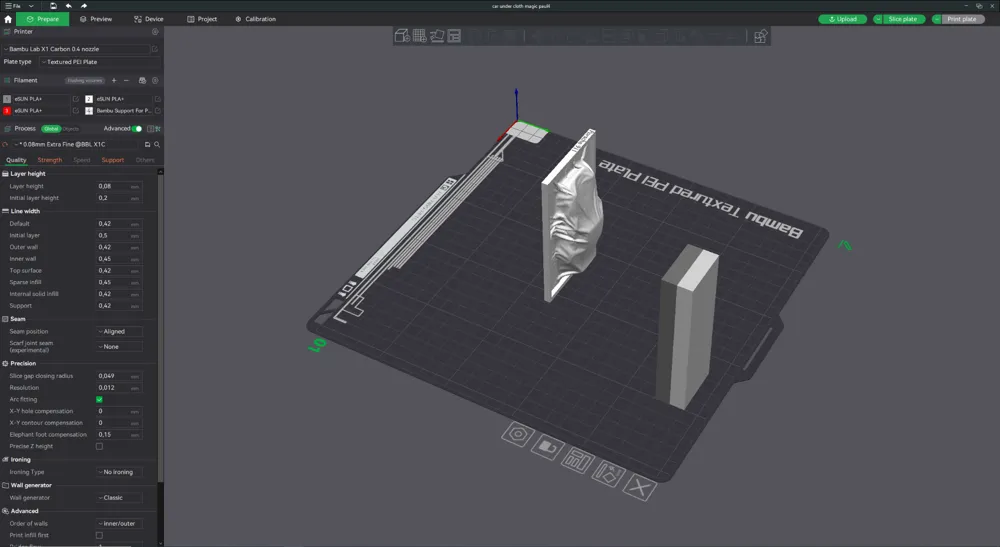Redo the action with the forward arrow

click(x=84, y=6)
